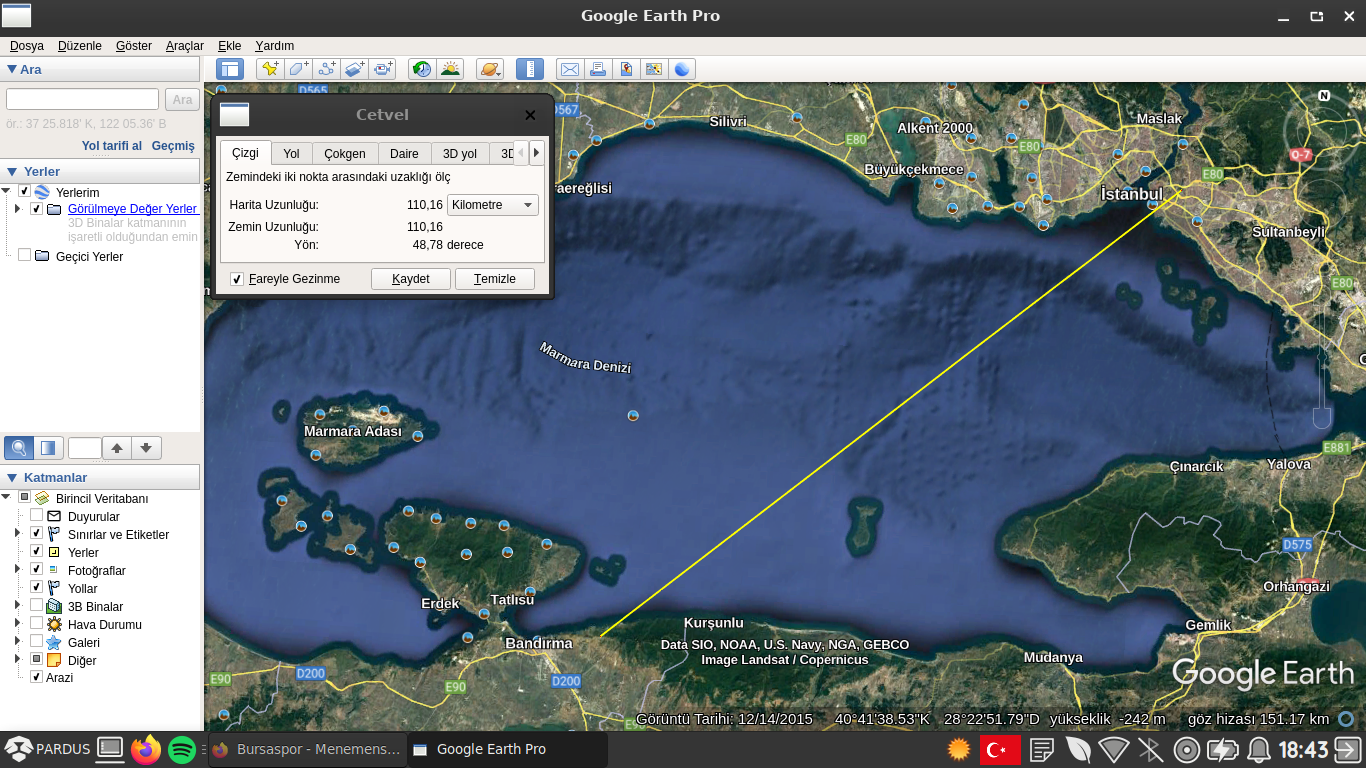Hide the sidebar with the toolbar toggle
1366x768 pixels.
pos(230,69)
